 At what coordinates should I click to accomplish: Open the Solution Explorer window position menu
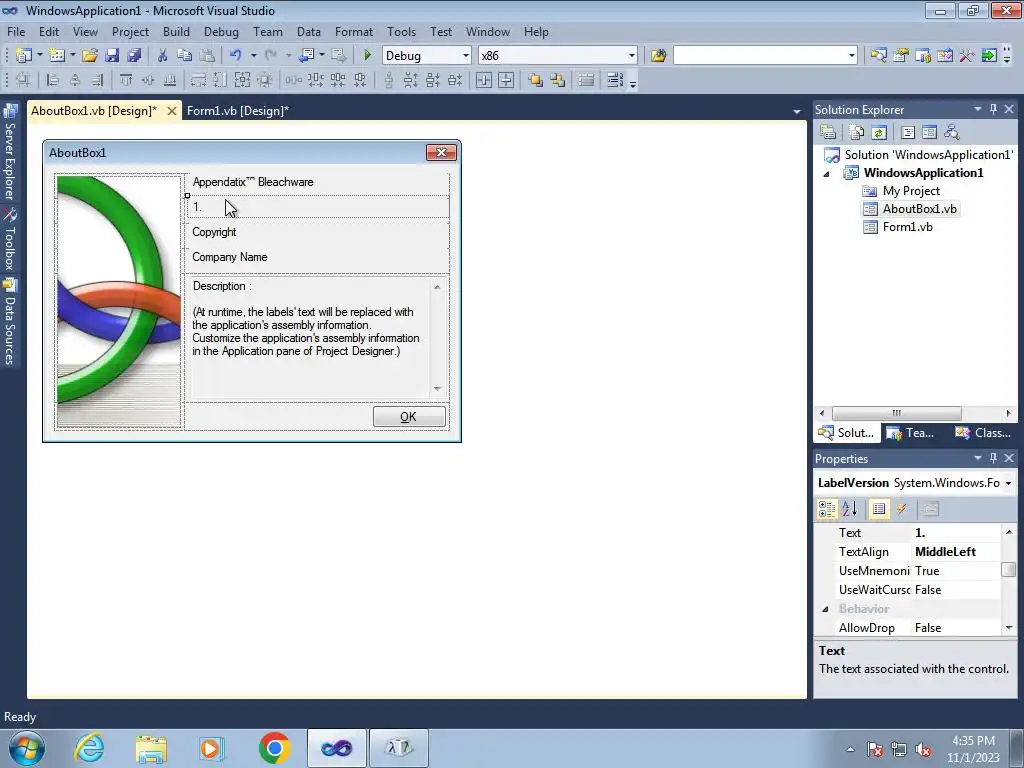978,109
